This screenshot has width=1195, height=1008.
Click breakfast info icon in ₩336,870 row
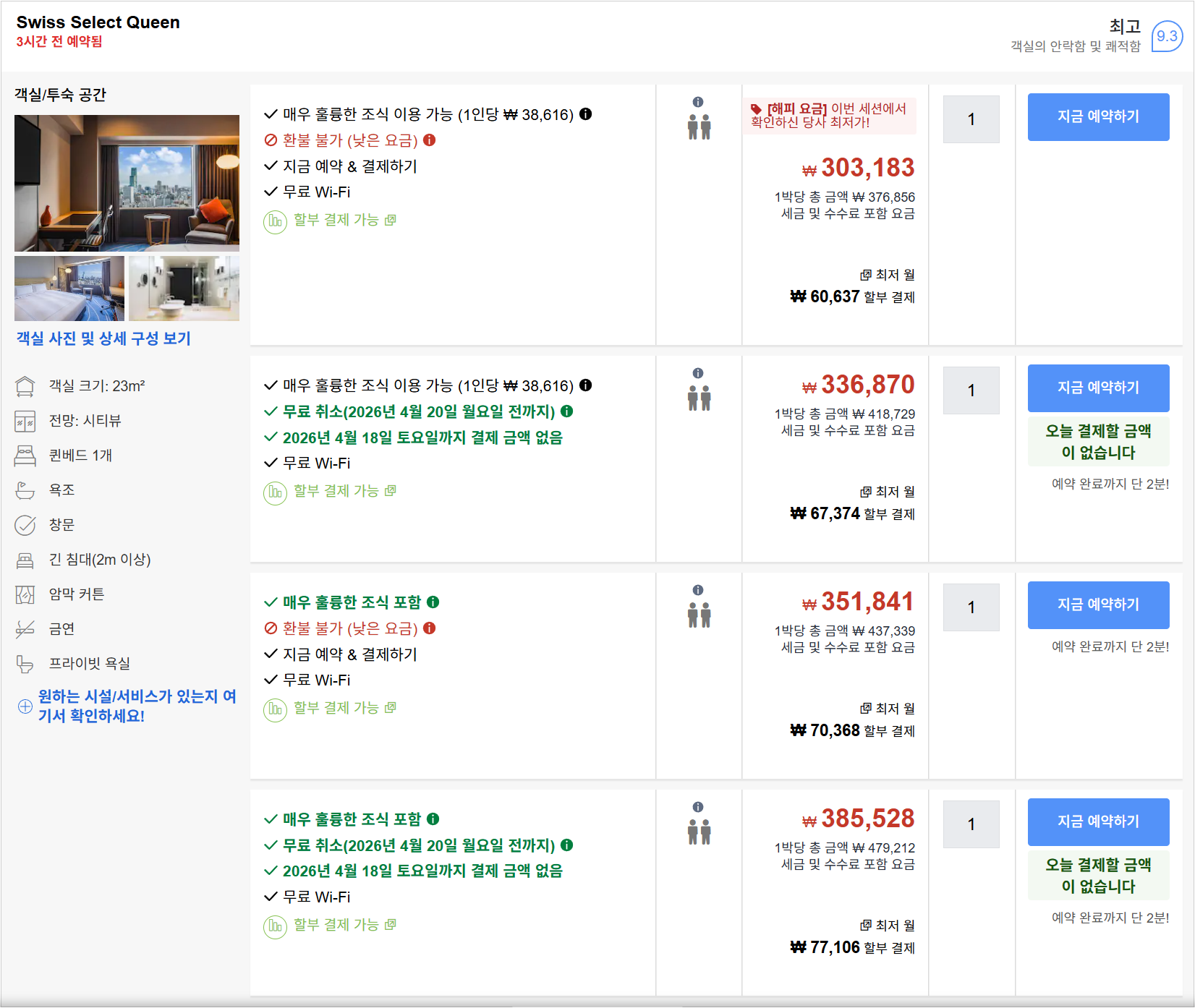[586, 385]
